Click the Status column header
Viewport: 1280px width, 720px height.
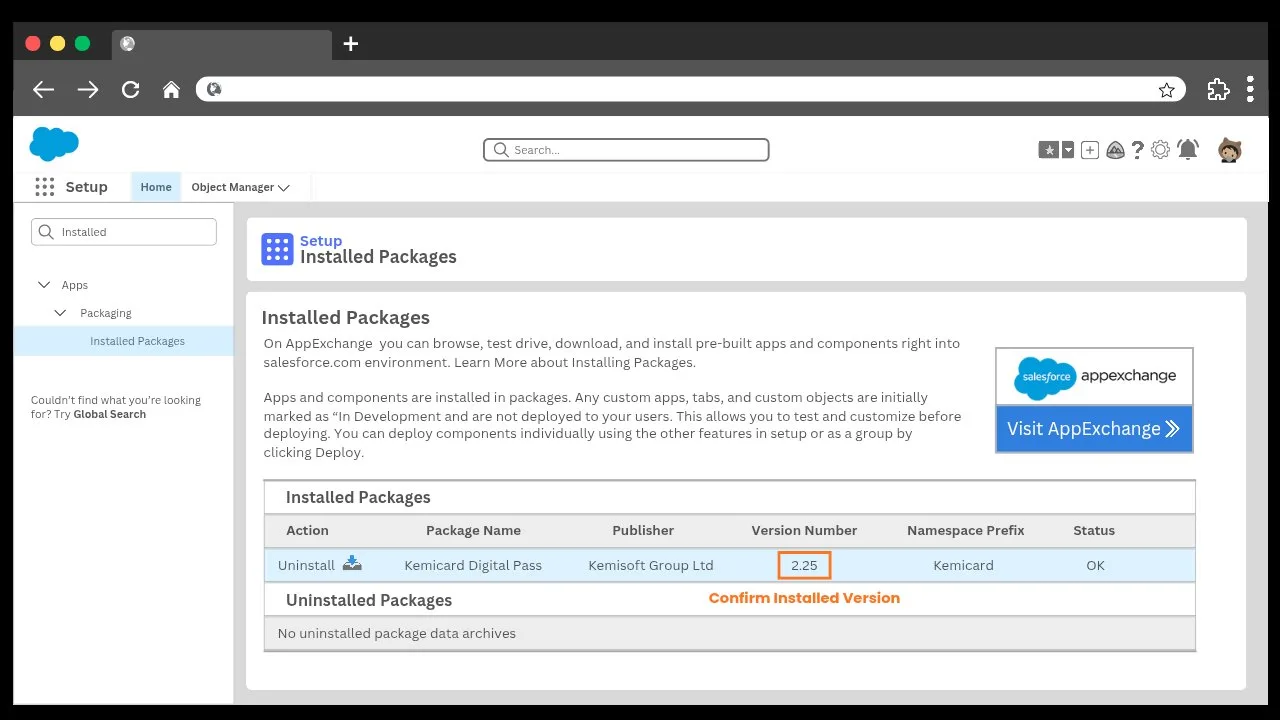pyautogui.click(x=1094, y=531)
